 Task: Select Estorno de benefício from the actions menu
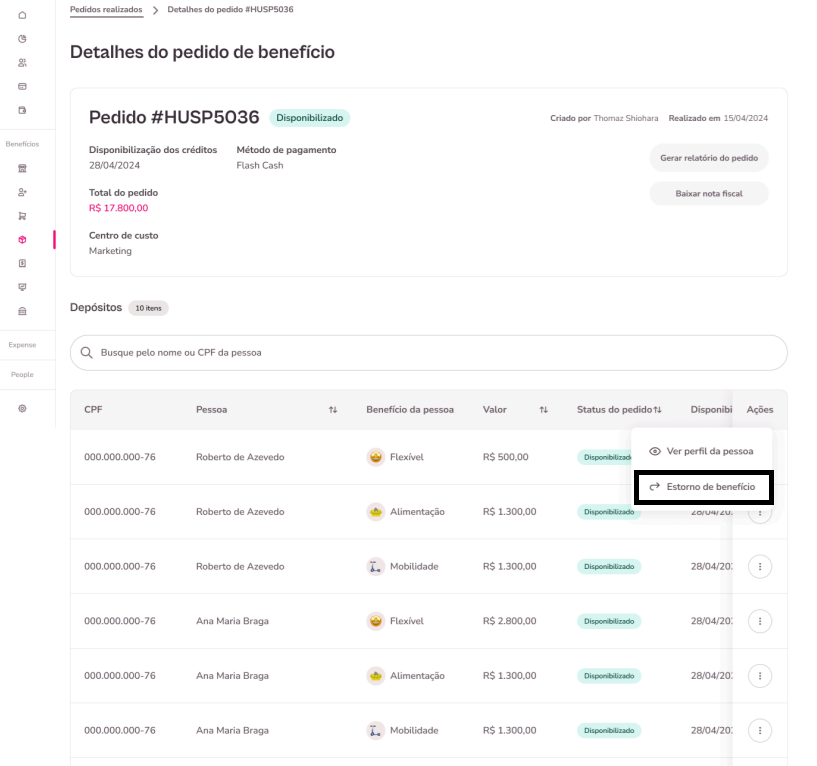click(703, 487)
